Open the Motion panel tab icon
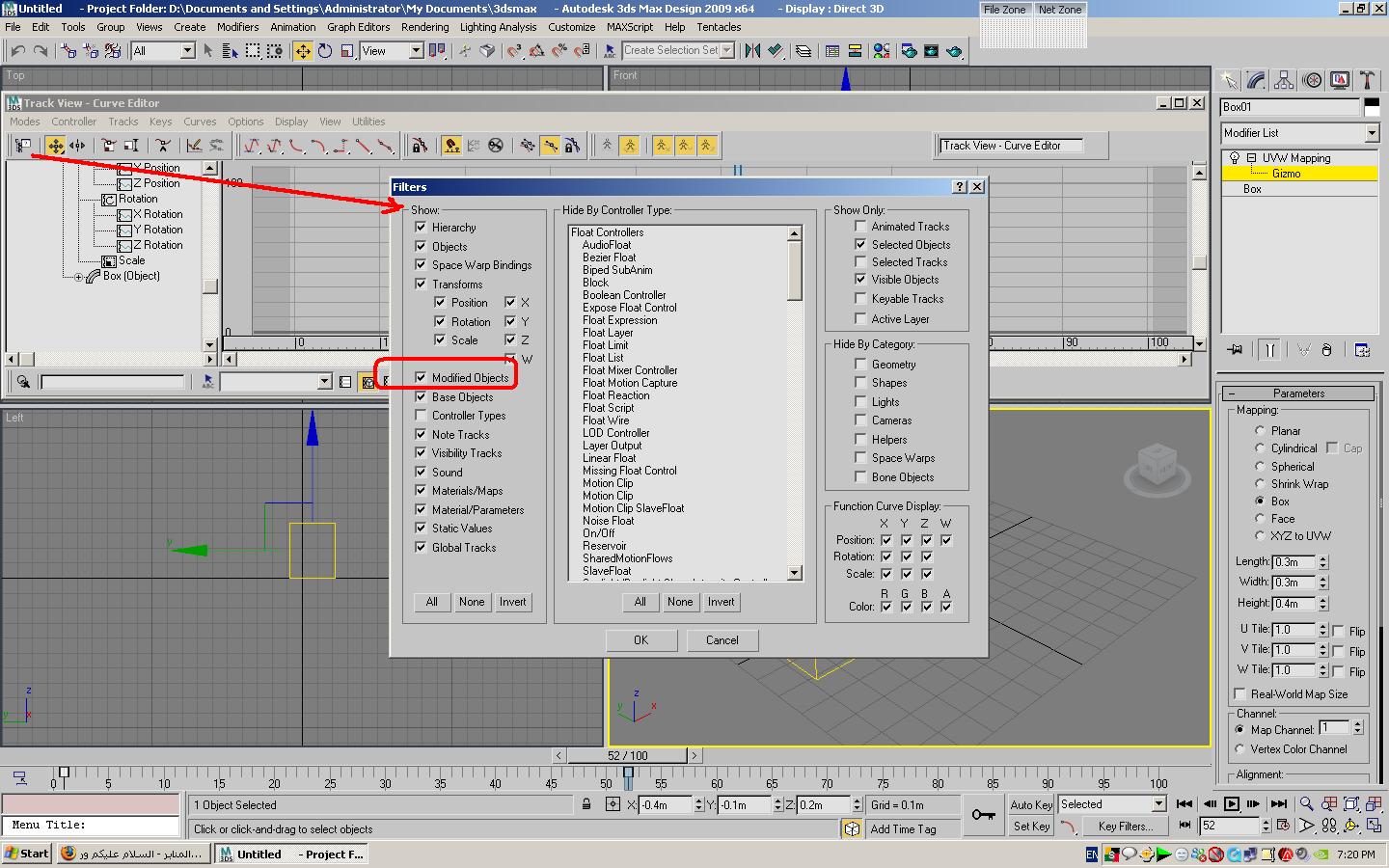This screenshot has height=868, width=1389. pos(1312,80)
